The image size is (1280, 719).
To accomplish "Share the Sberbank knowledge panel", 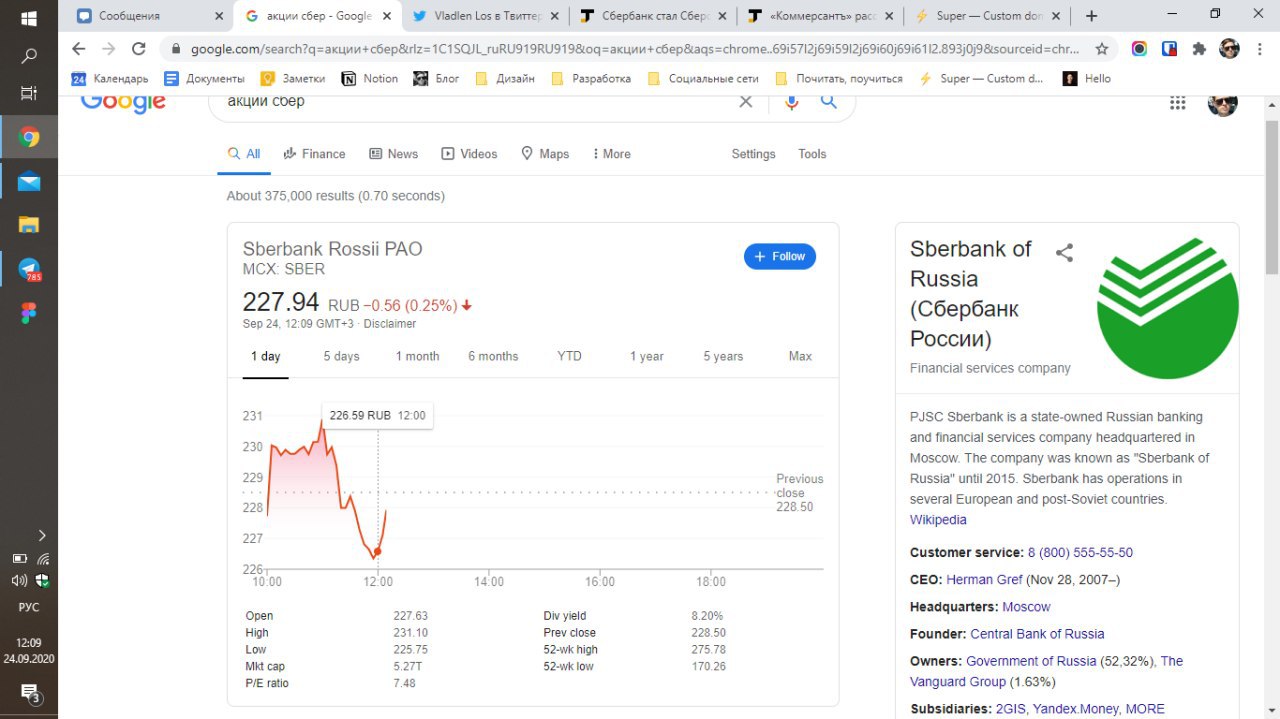I will (1064, 253).
